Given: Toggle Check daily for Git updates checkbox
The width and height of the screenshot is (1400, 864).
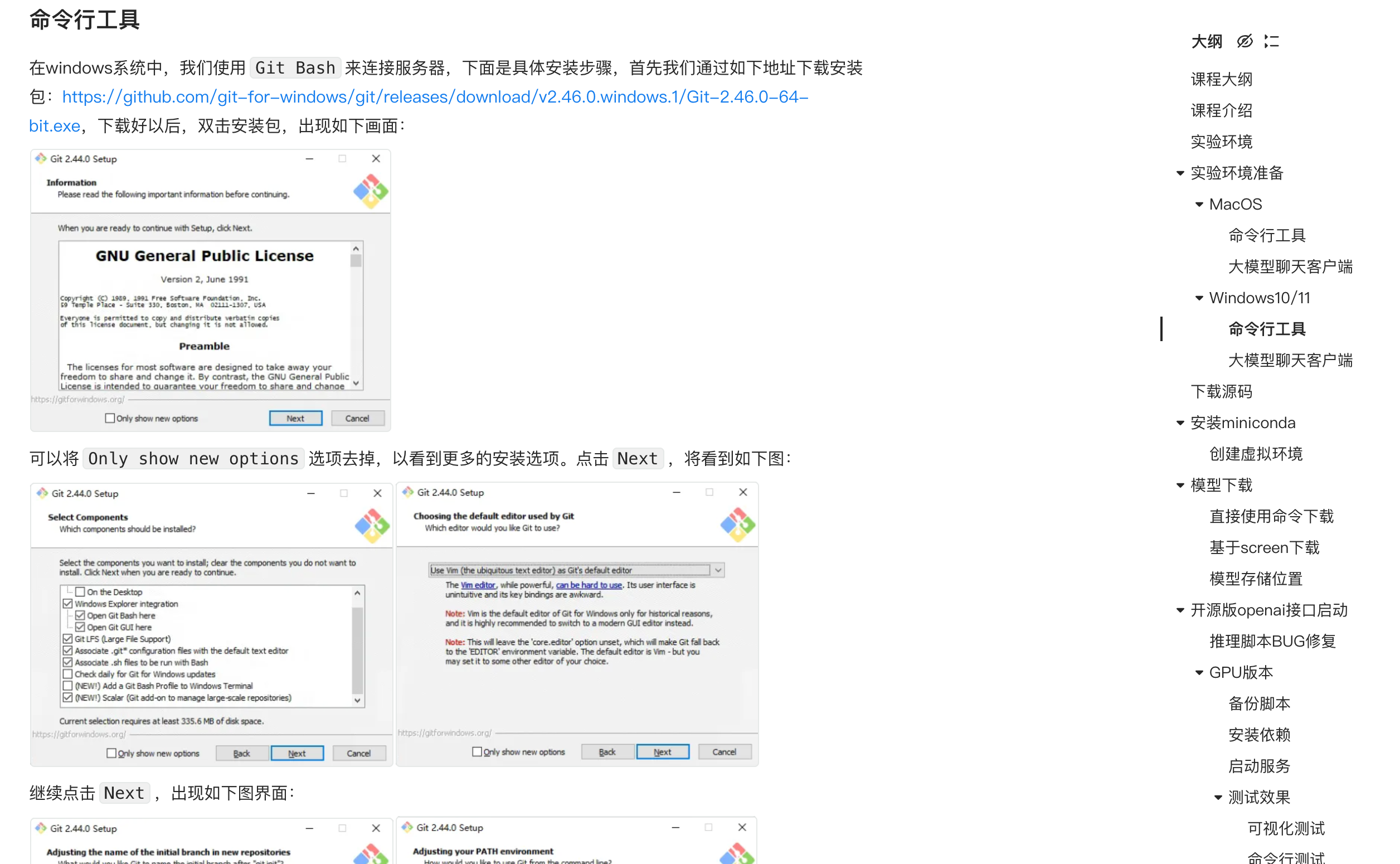Looking at the screenshot, I should point(68,674).
